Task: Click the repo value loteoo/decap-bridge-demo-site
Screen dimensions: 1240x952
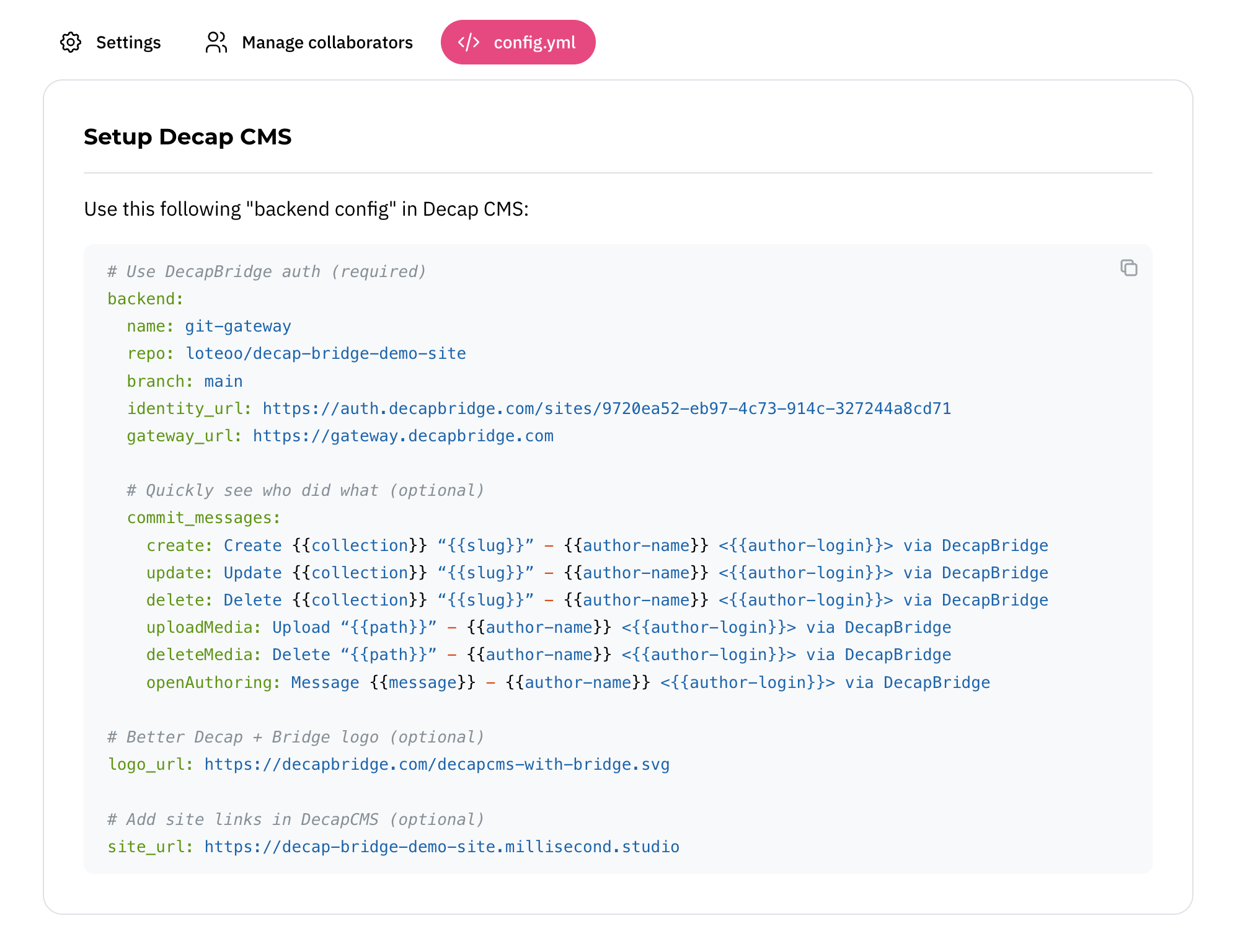Action: (x=326, y=353)
